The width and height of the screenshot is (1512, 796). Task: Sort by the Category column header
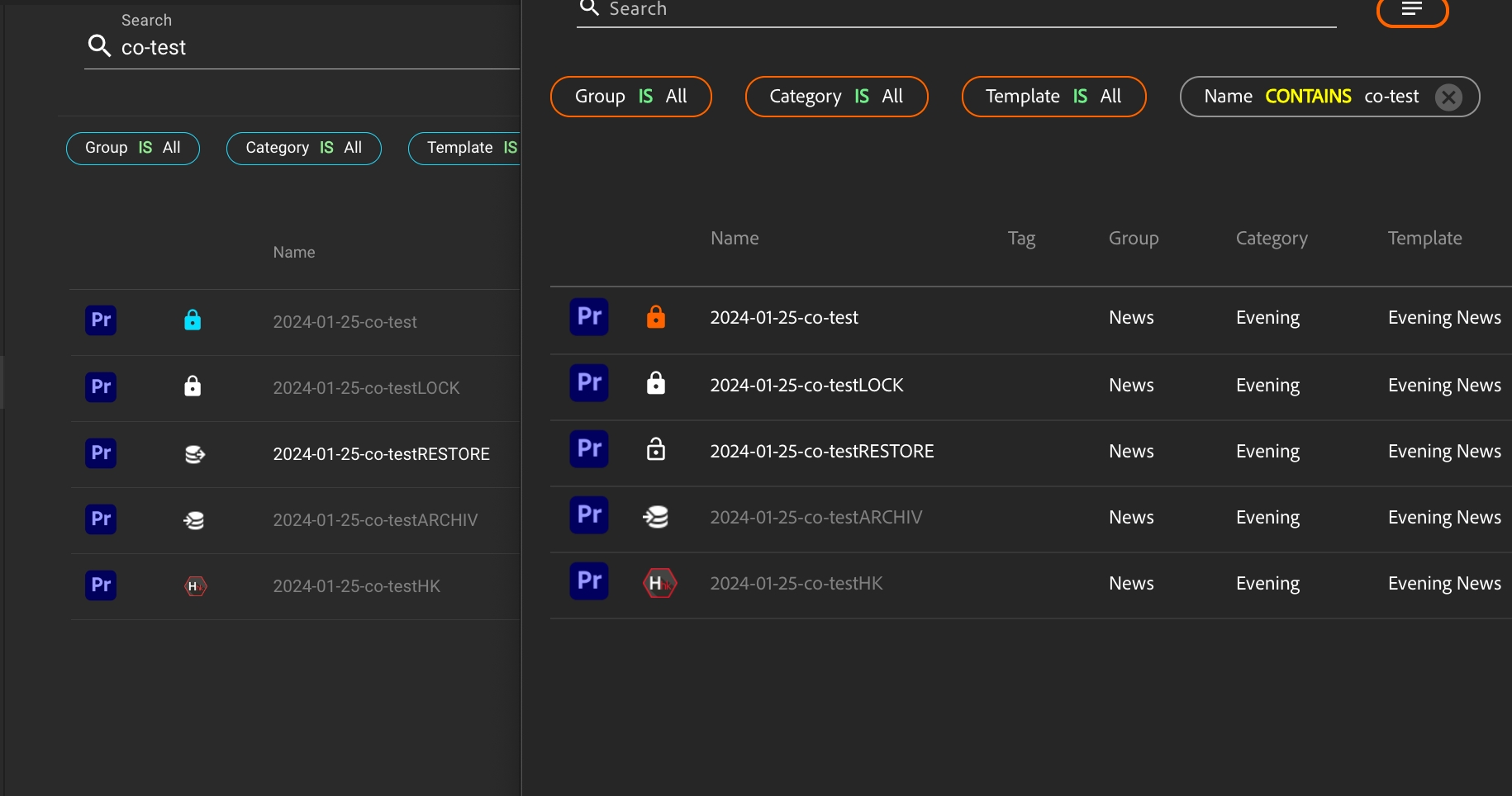(1272, 239)
